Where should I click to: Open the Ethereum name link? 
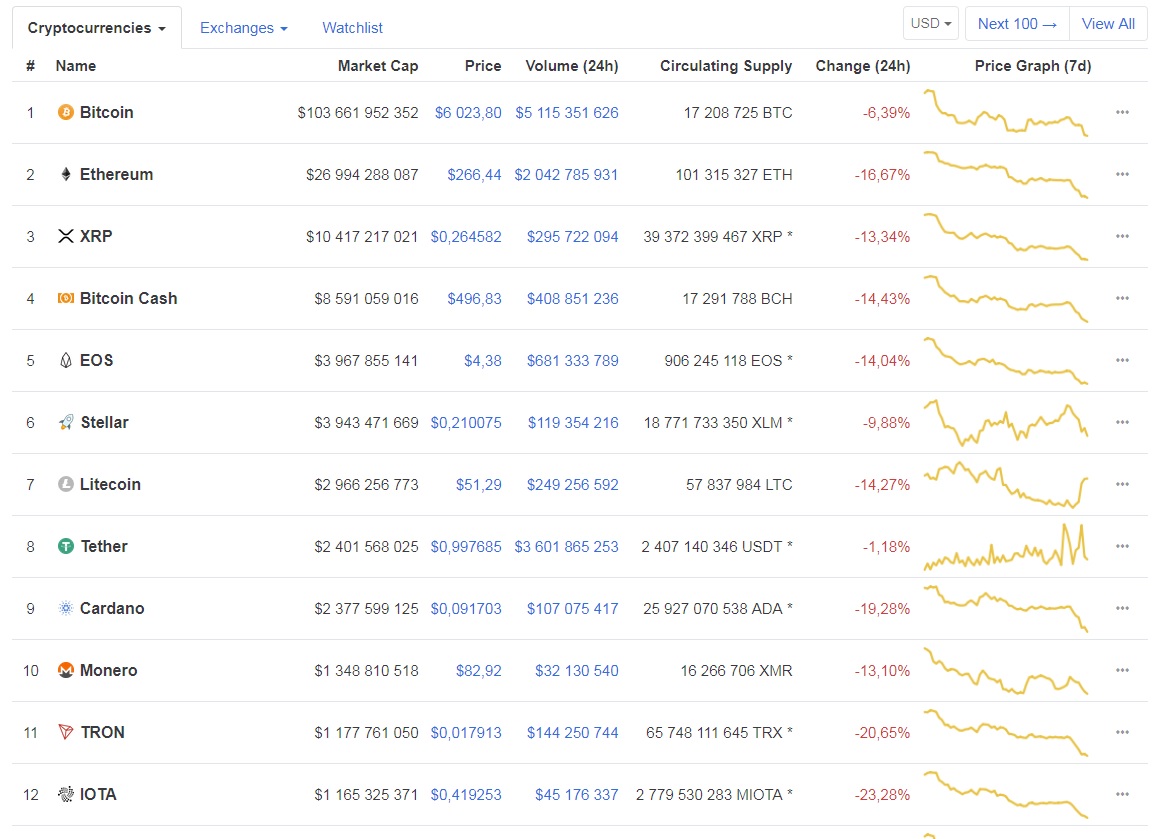pyautogui.click(x=117, y=174)
